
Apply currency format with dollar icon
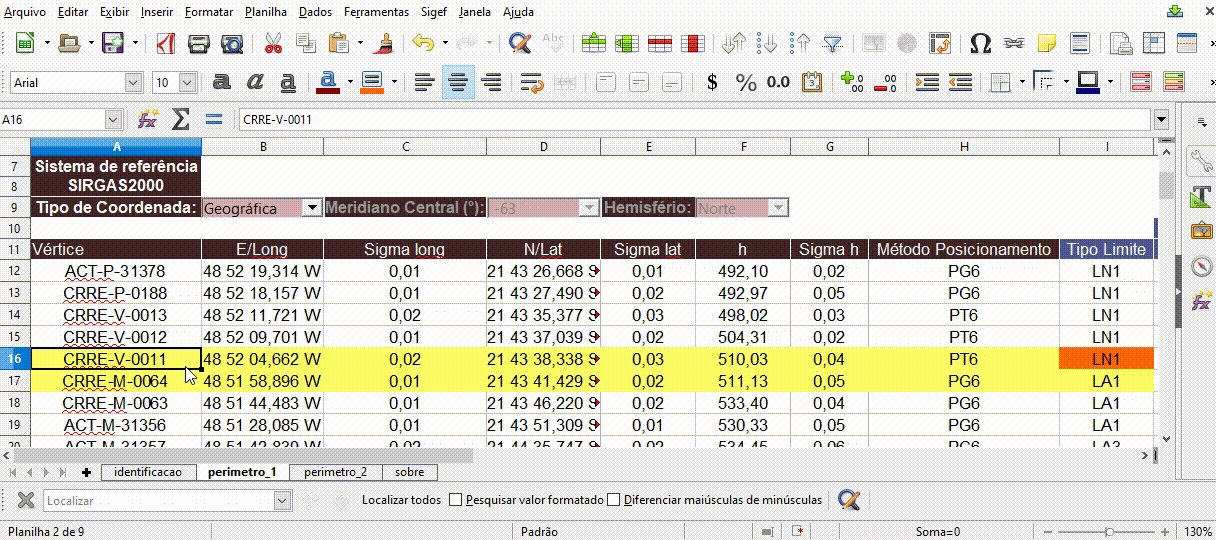[x=712, y=82]
